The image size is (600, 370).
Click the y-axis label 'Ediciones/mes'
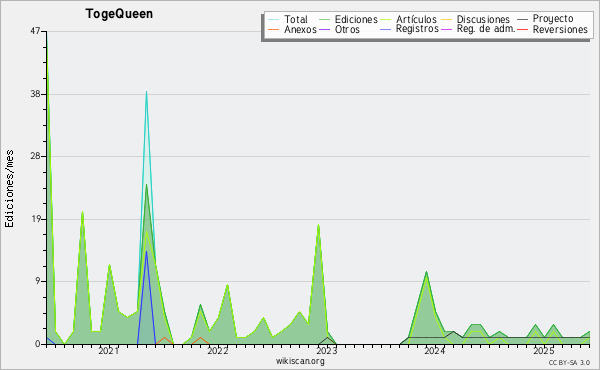[9, 189]
